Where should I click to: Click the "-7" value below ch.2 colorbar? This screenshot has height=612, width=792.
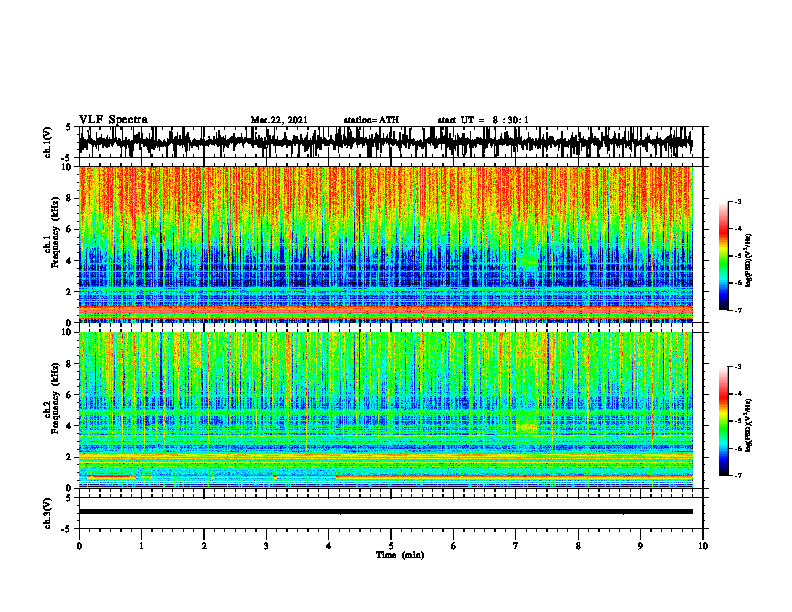737,475
